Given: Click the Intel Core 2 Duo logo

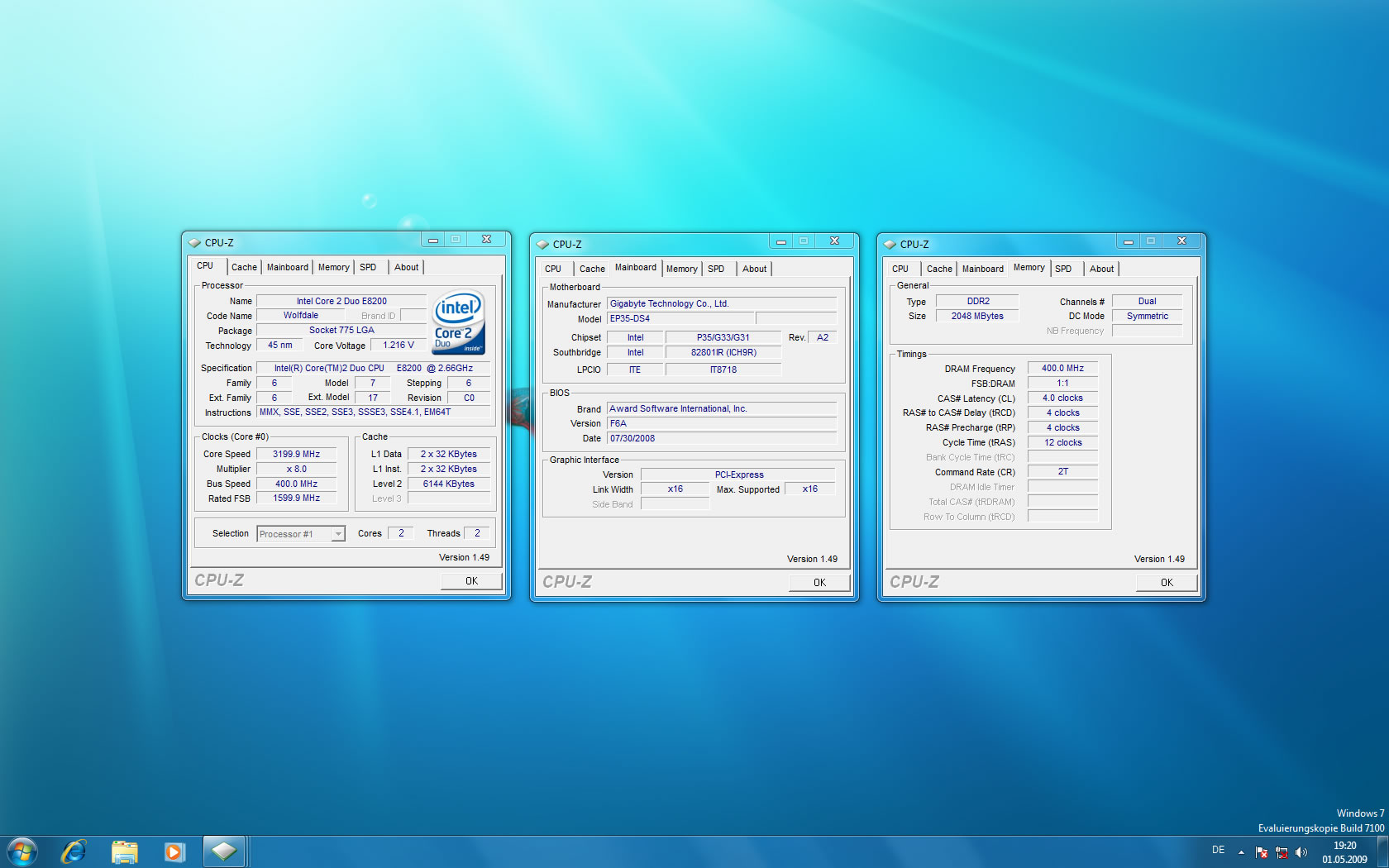Looking at the screenshot, I should [459, 322].
